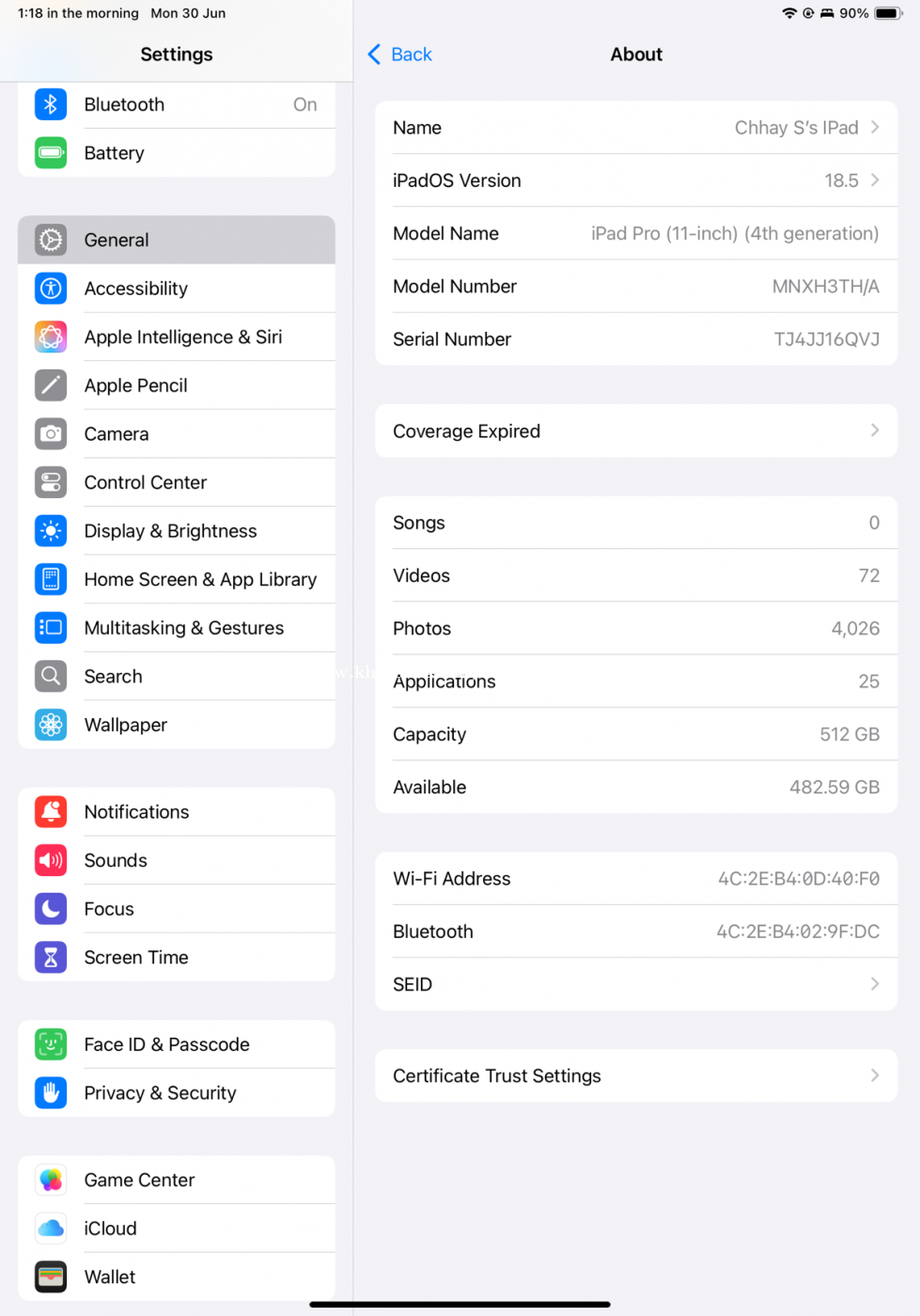Open Control Center settings label

pyautogui.click(x=146, y=482)
